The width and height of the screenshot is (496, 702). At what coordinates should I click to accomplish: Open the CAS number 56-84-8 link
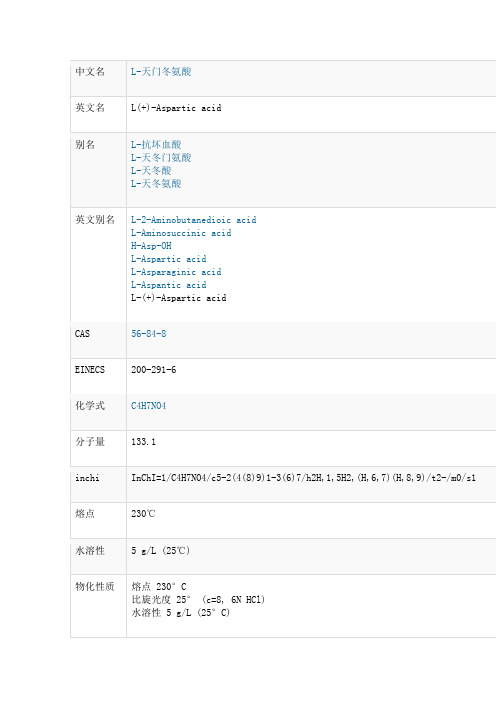(x=149, y=334)
